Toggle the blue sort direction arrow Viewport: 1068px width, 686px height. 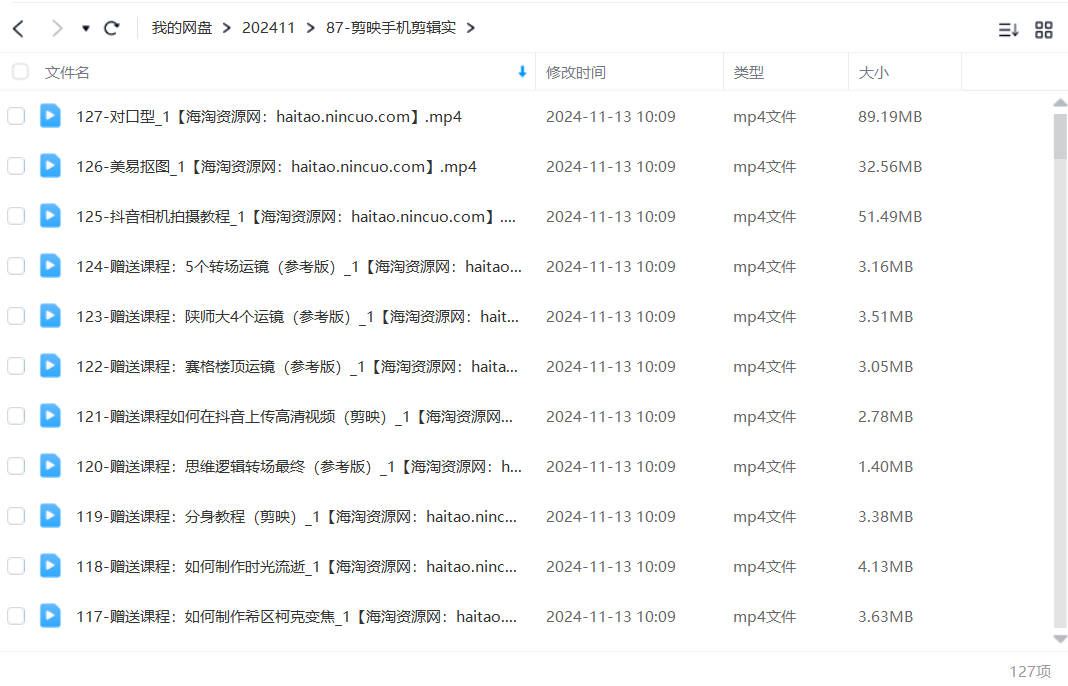tap(522, 72)
